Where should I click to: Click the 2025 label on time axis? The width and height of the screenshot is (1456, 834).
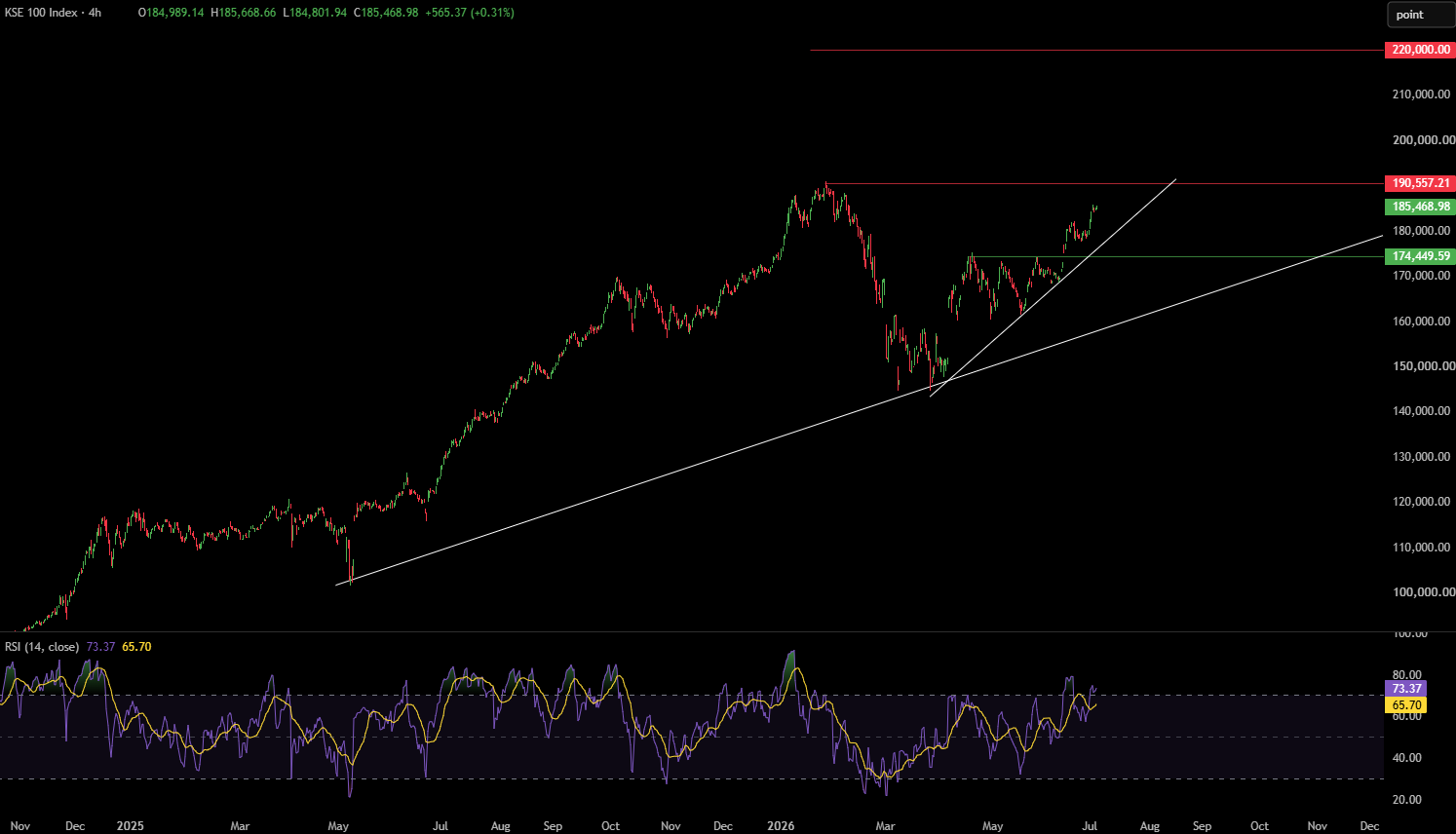click(130, 826)
